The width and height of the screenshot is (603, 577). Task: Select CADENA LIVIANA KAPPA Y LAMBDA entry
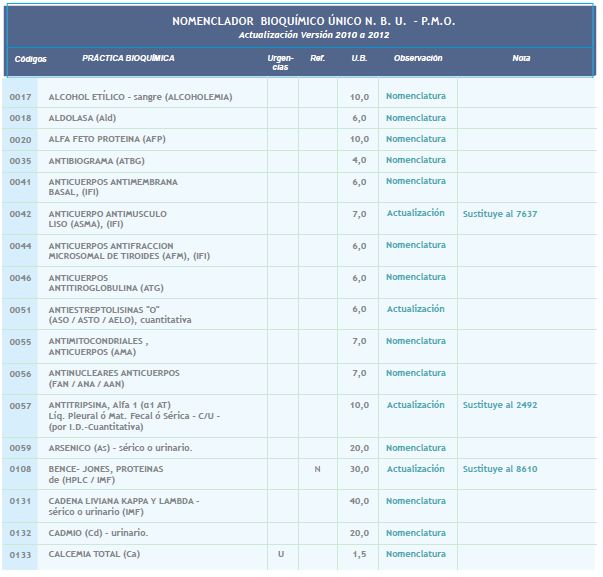click(124, 506)
